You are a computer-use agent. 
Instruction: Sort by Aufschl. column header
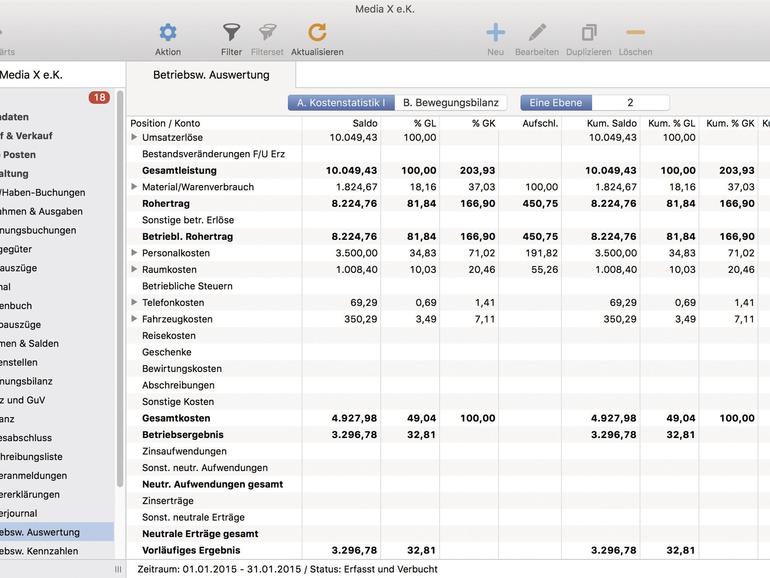(x=540, y=123)
